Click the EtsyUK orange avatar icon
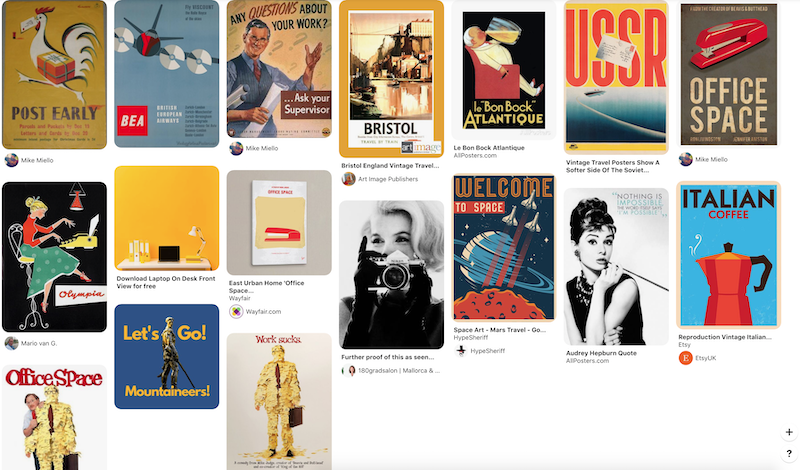 tap(685, 358)
